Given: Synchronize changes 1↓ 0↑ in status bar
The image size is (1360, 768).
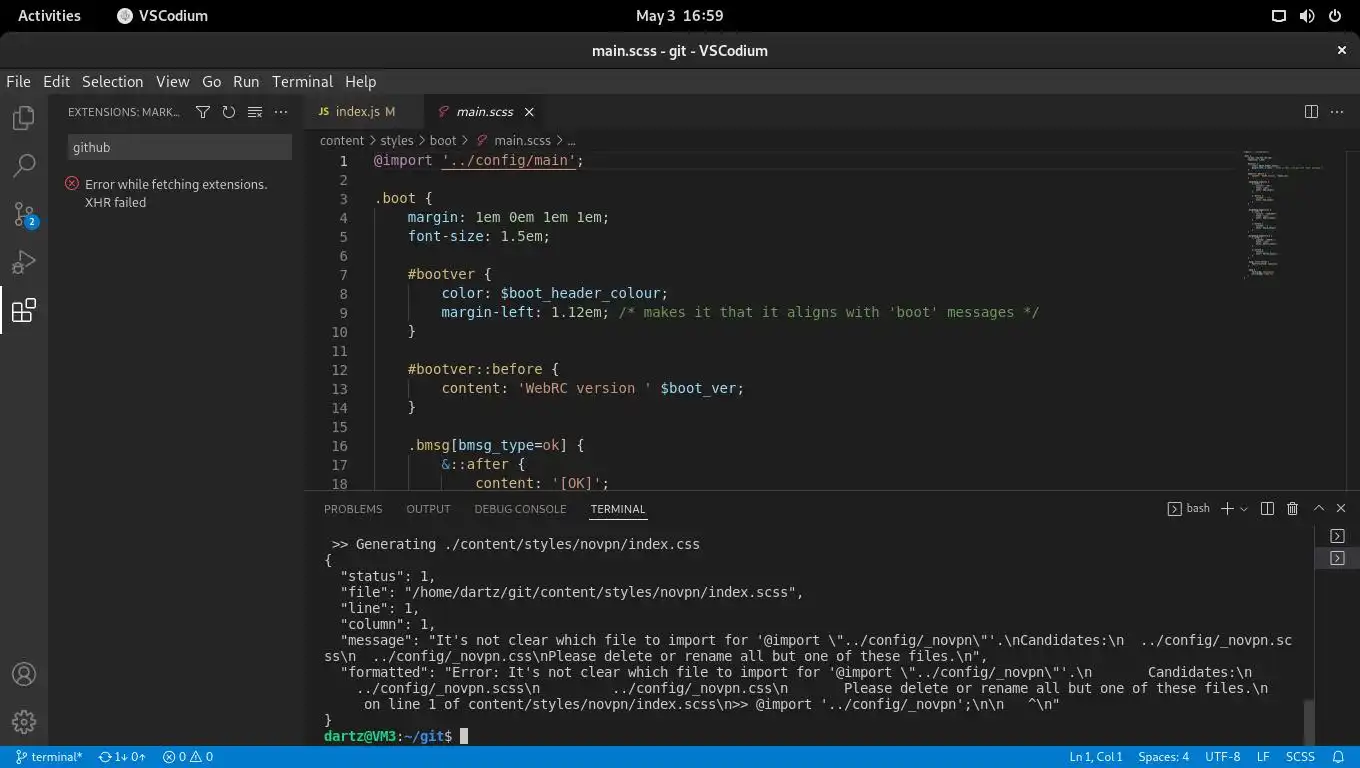Looking at the screenshot, I should 122,757.
